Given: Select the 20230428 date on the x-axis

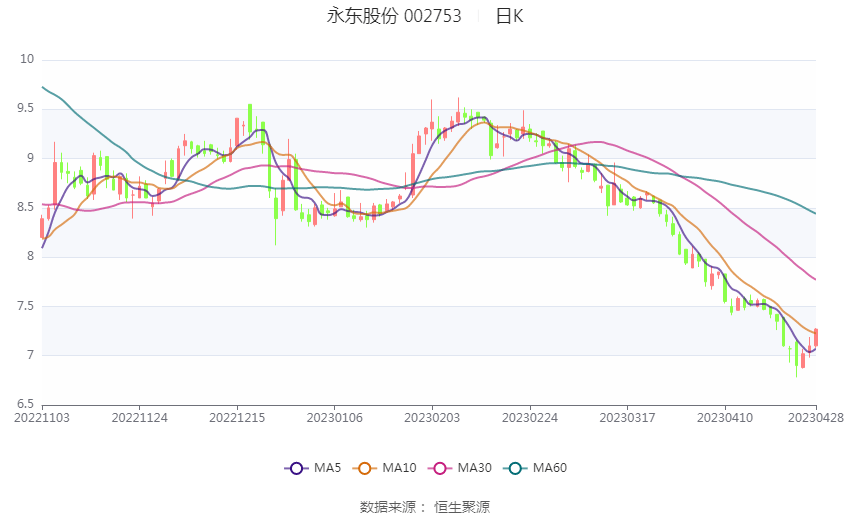Looking at the screenshot, I should pos(815,418).
